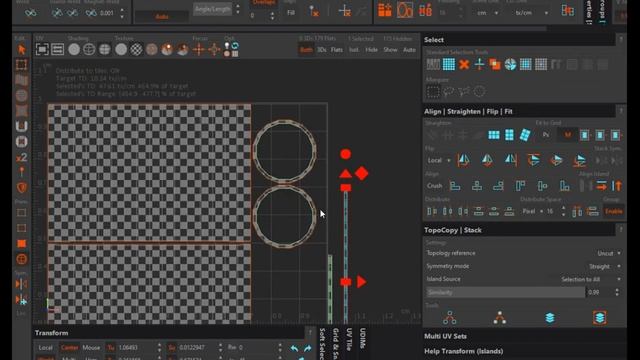Toggle the Enable group button
640x360 pixels.
613,211
